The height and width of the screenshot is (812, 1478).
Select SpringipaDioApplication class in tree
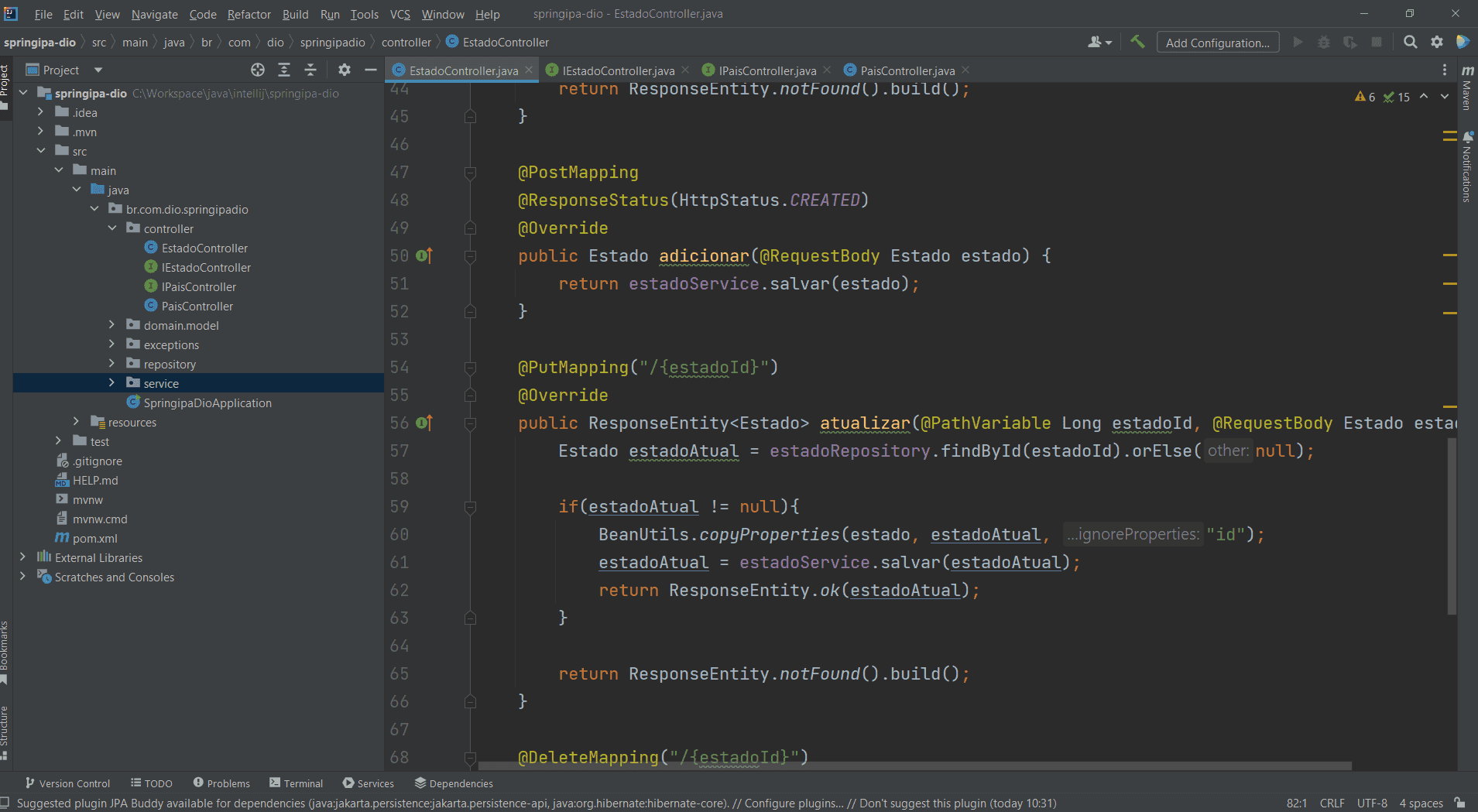pos(207,403)
